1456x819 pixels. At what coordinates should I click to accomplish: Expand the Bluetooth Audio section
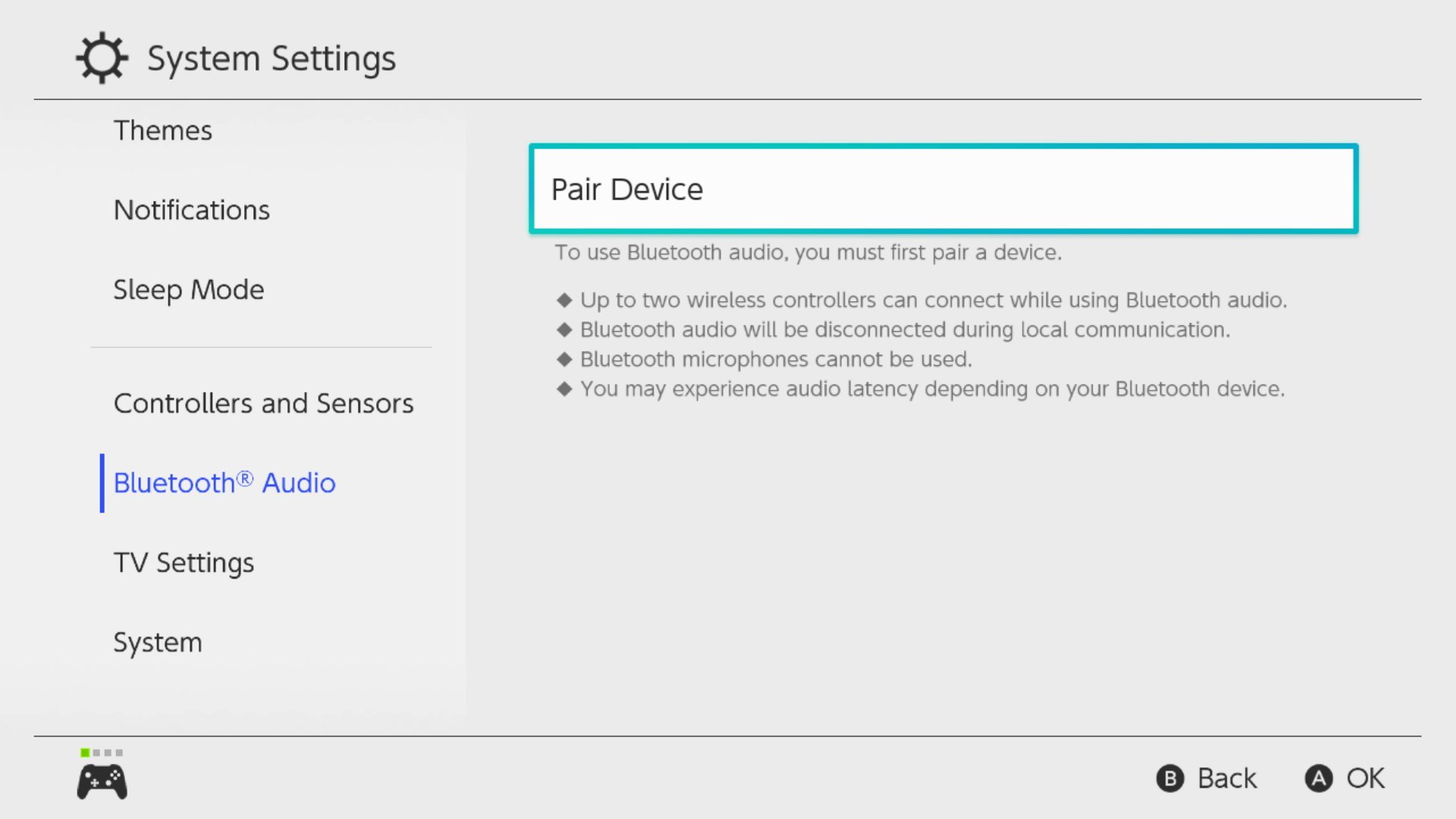coord(225,482)
